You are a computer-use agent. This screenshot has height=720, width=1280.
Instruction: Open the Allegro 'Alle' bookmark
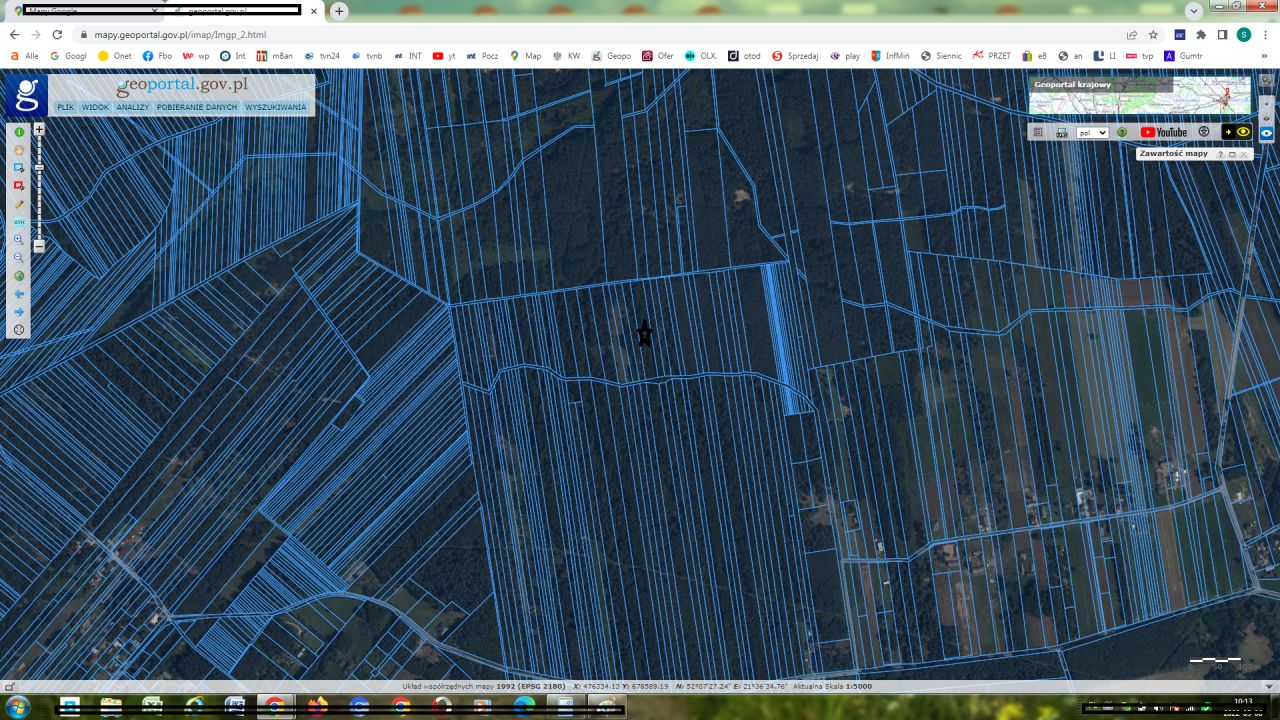pos(24,56)
